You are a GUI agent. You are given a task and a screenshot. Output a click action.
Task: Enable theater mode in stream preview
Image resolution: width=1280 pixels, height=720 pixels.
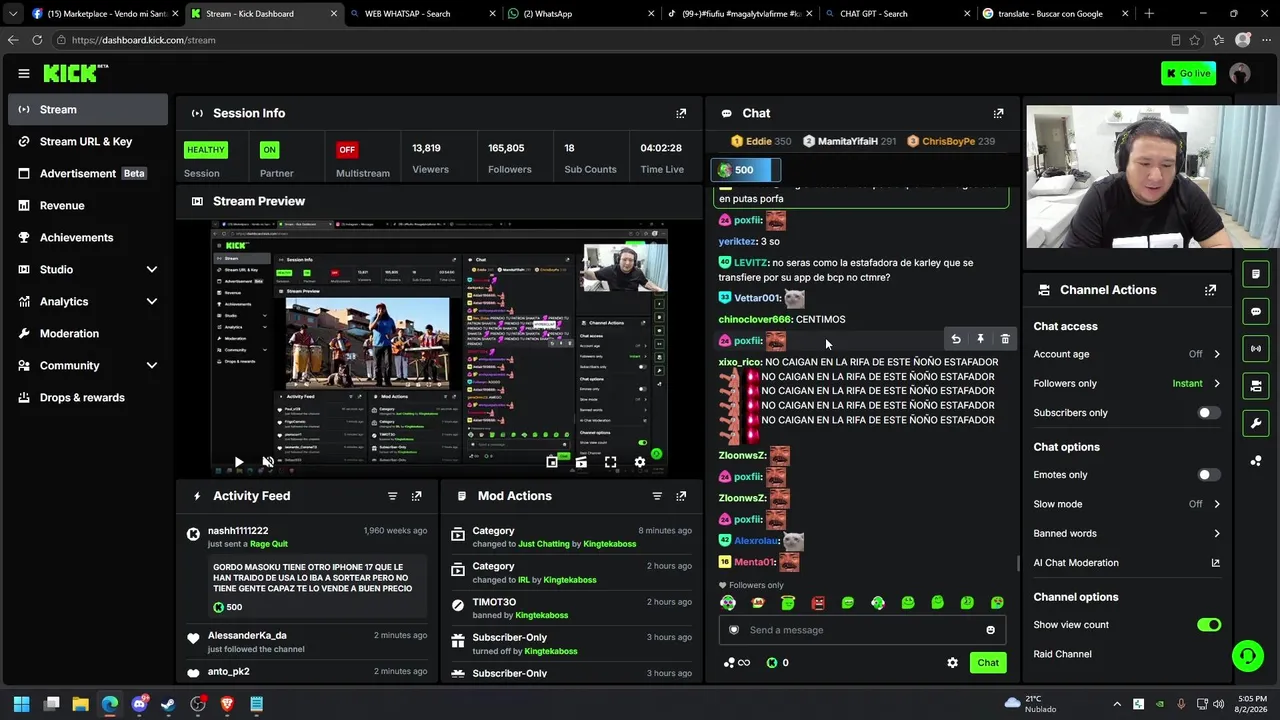[581, 462]
